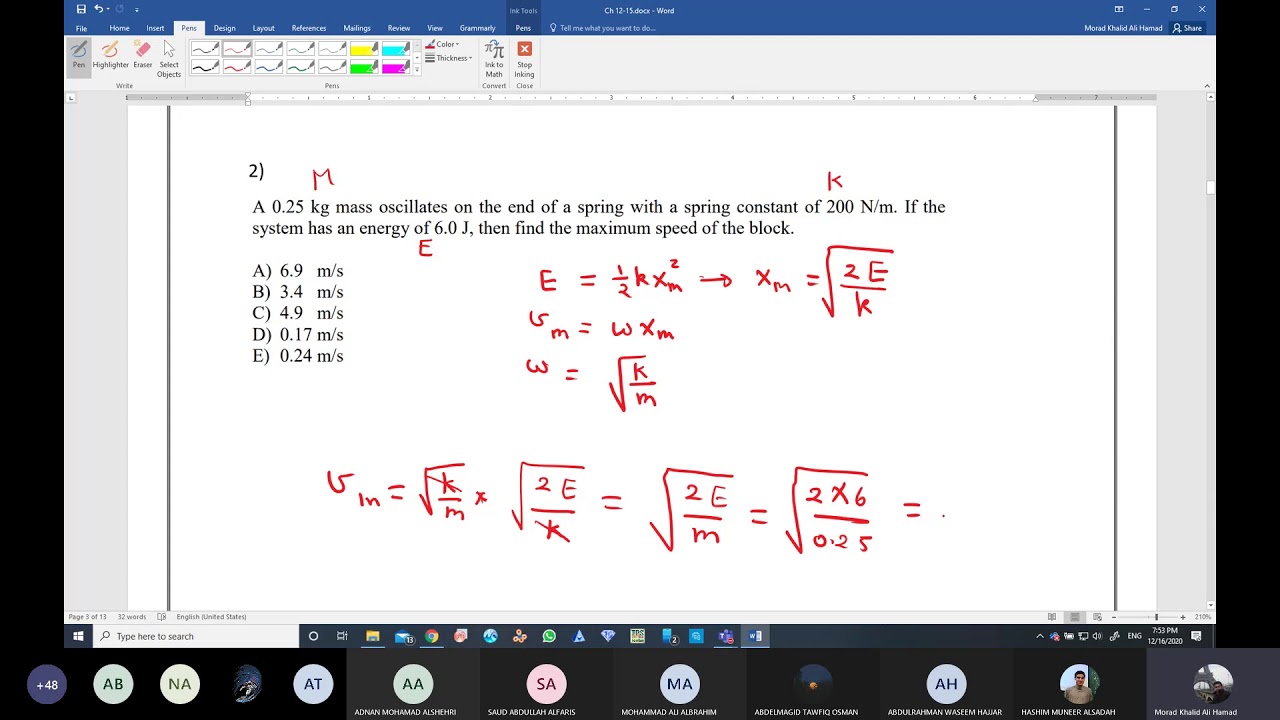Switch to the References tab
Screen dimensions: 1280x720
[308, 28]
